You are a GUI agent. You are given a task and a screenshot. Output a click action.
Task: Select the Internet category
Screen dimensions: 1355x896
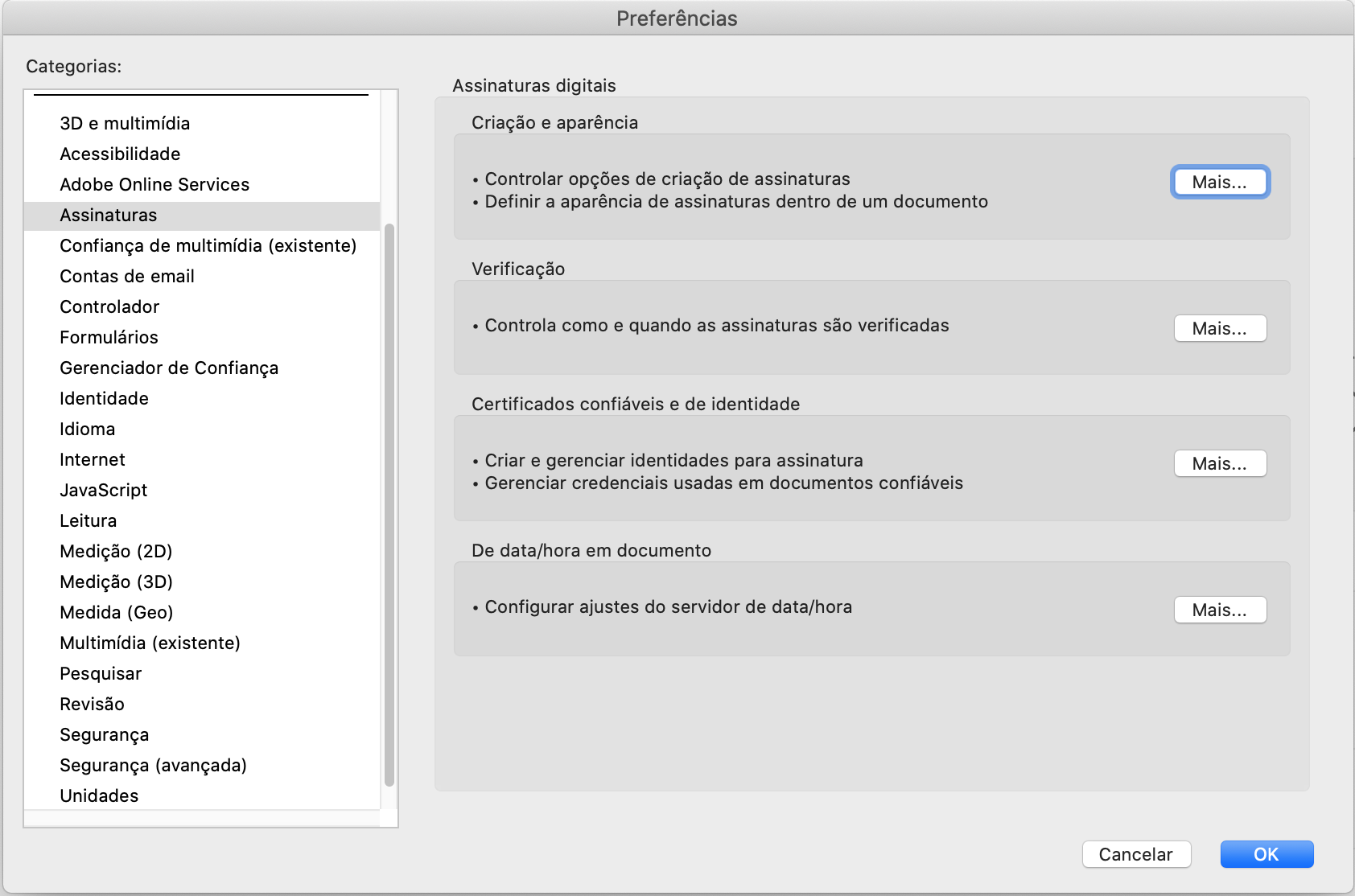202,459
